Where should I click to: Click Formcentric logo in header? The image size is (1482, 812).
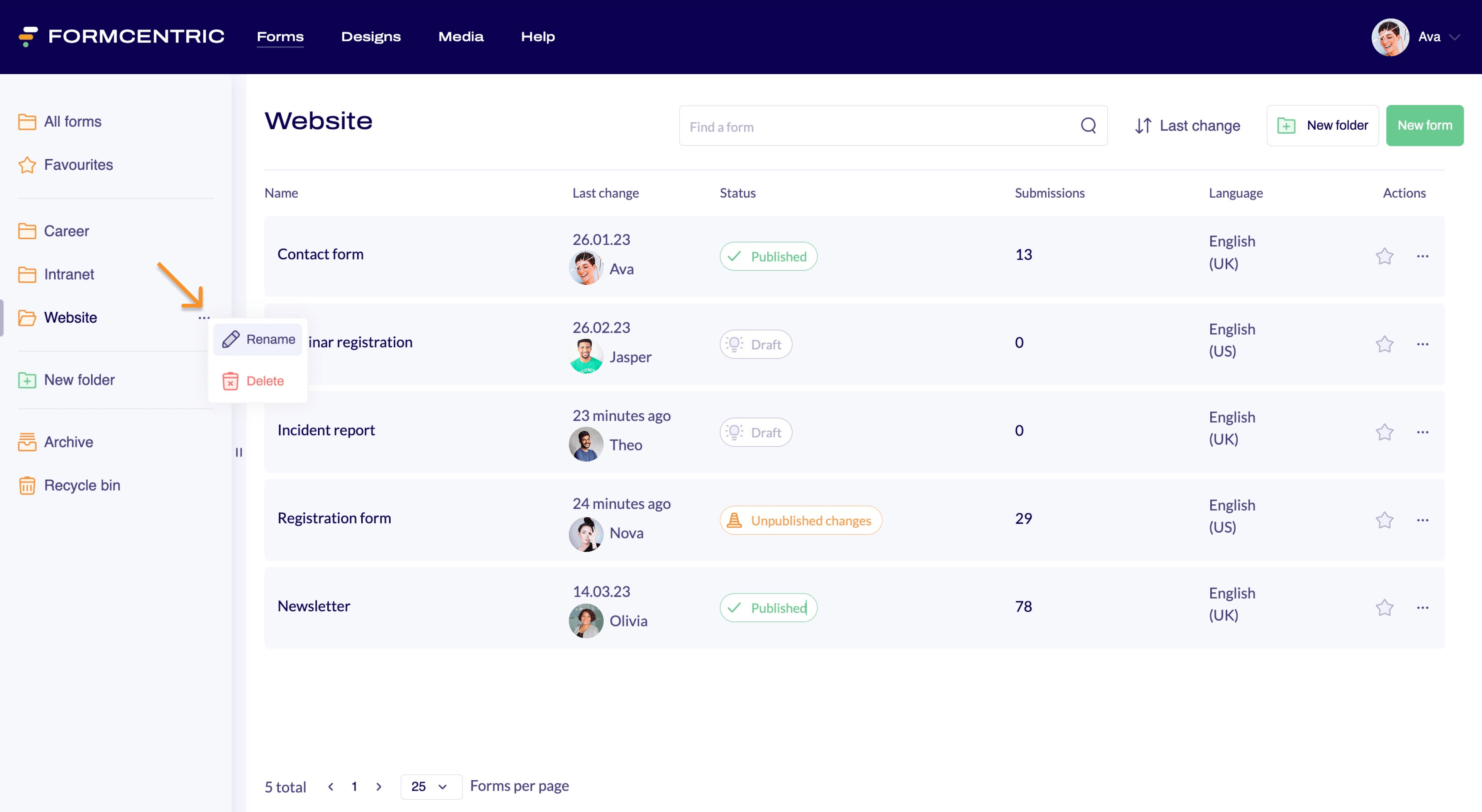click(122, 36)
